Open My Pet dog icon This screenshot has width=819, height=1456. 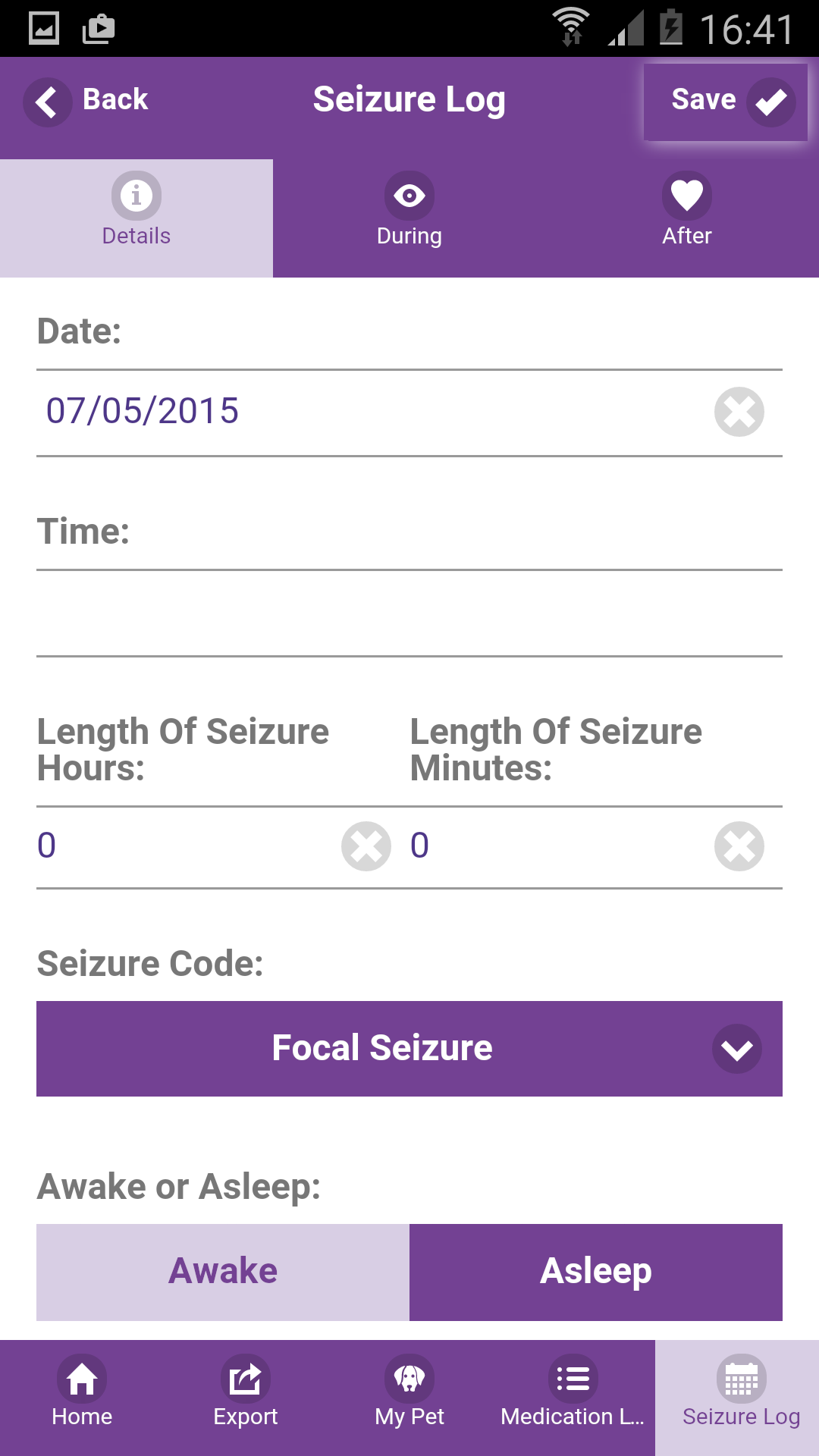[x=409, y=1379]
